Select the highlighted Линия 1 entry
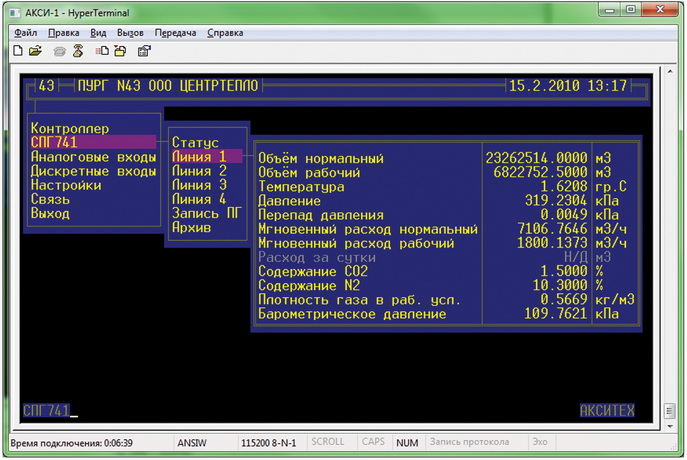 [x=207, y=156]
